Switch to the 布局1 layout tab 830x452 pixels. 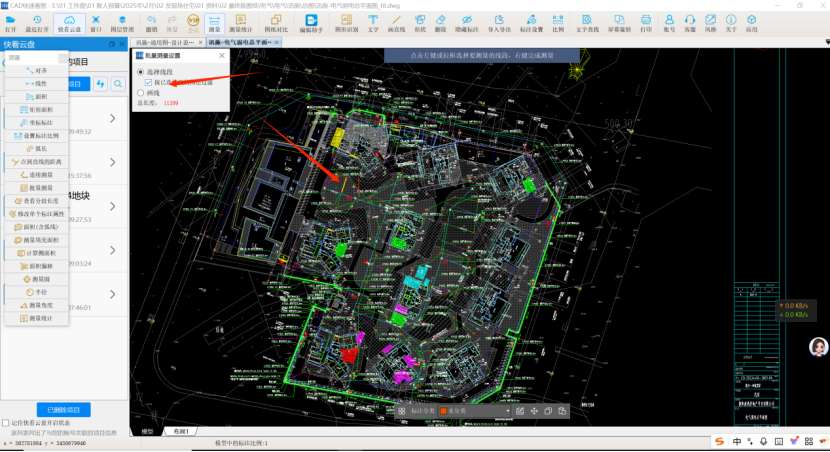point(181,431)
